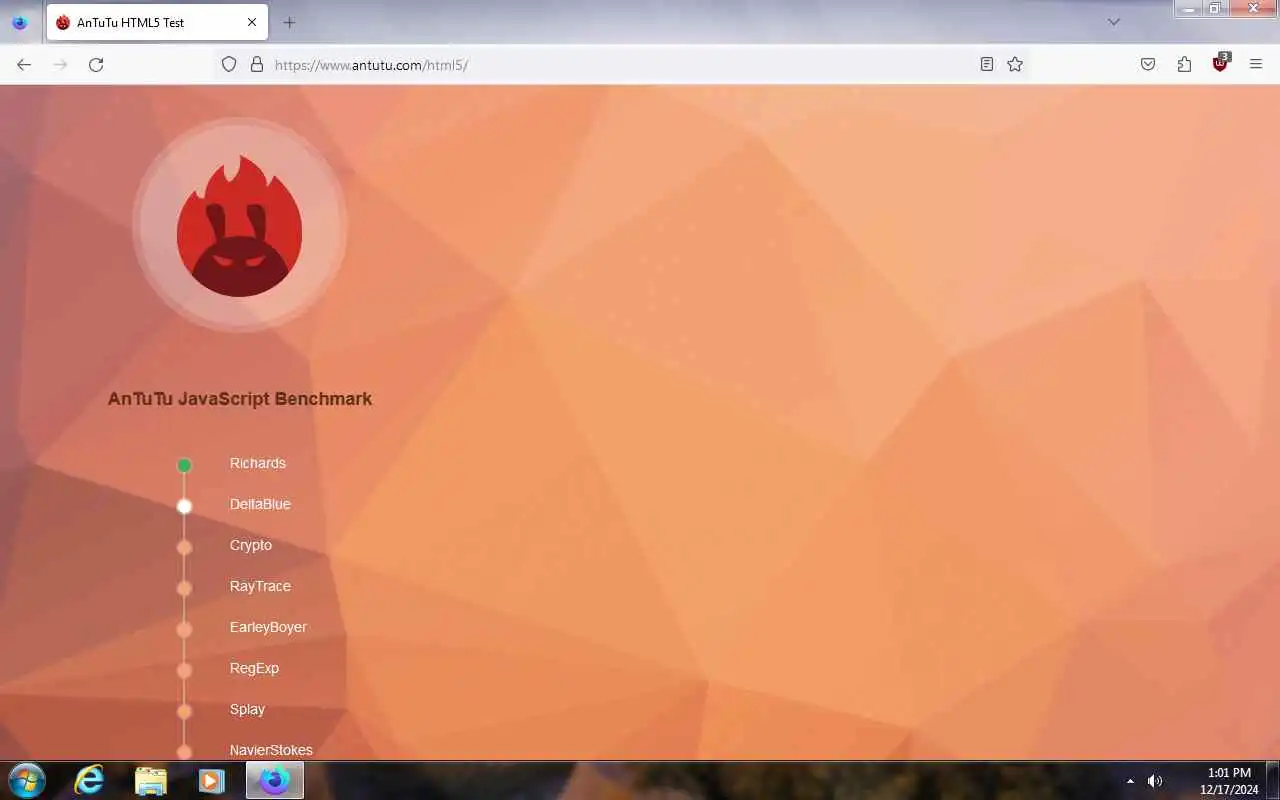
Task: Open a new browser tab
Action: point(289,22)
